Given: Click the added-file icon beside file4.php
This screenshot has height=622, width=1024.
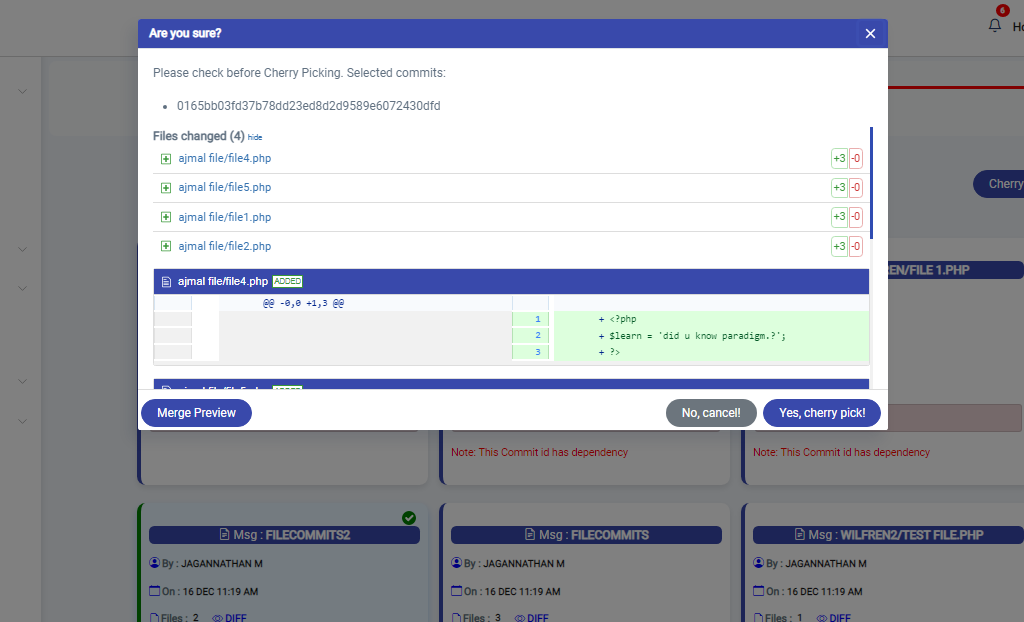Looking at the screenshot, I should click(x=166, y=159).
